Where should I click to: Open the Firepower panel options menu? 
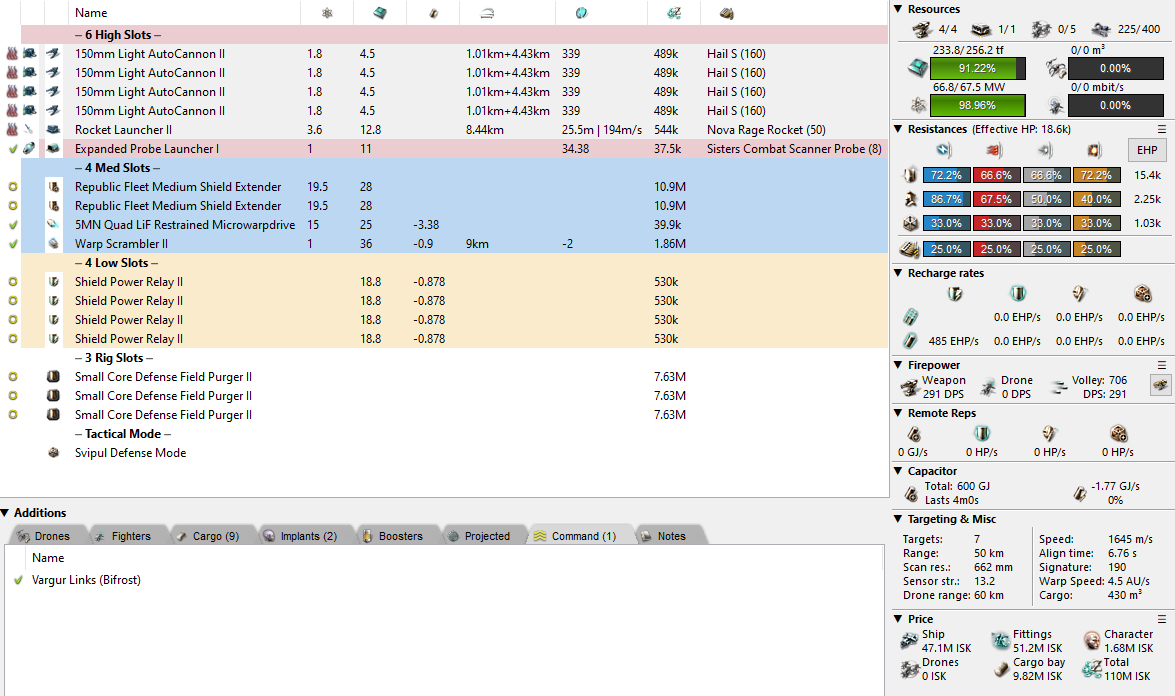[x=1162, y=365]
